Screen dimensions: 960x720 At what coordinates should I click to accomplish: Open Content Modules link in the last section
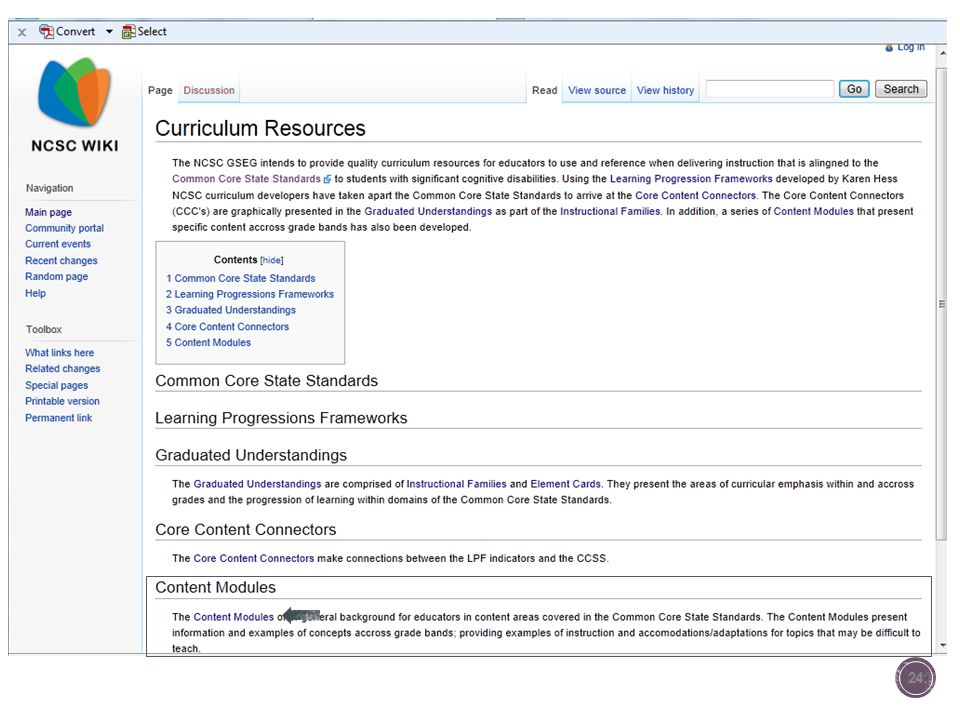pos(234,617)
